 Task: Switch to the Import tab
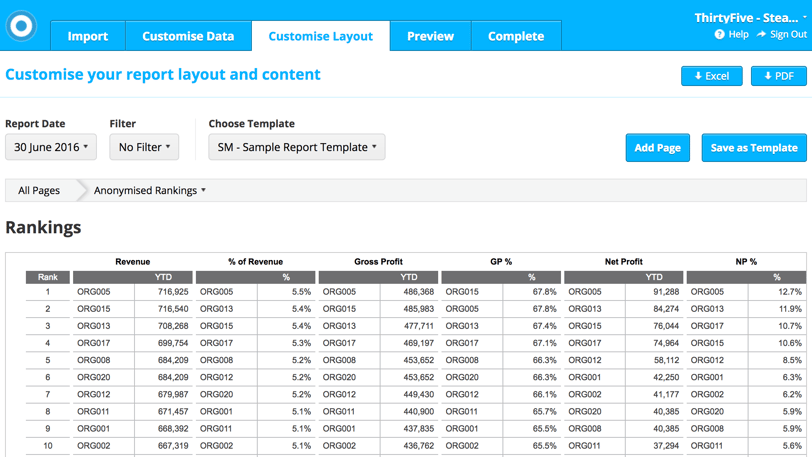(x=88, y=36)
